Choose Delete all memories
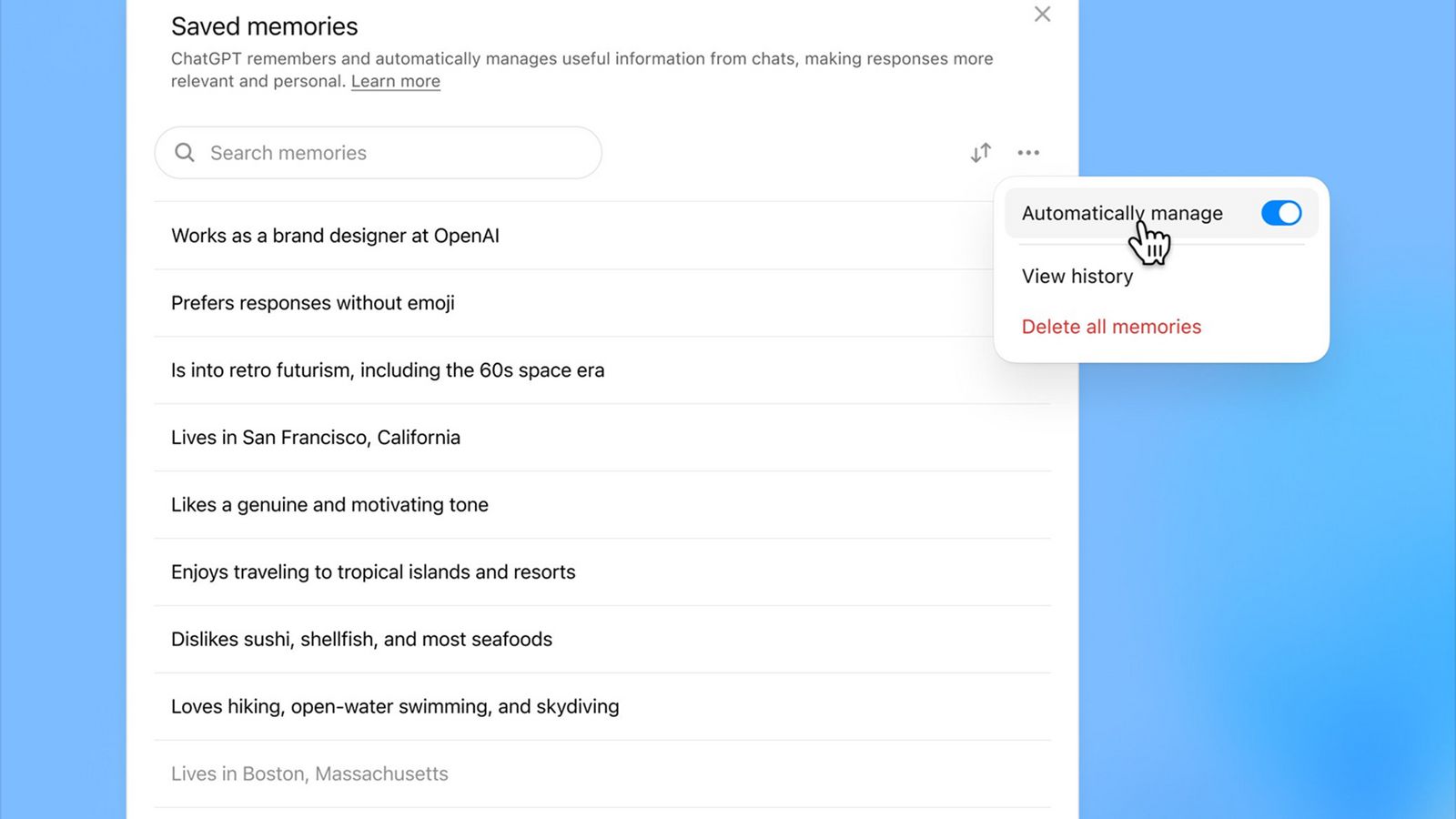This screenshot has width=1456, height=819. (x=1111, y=326)
